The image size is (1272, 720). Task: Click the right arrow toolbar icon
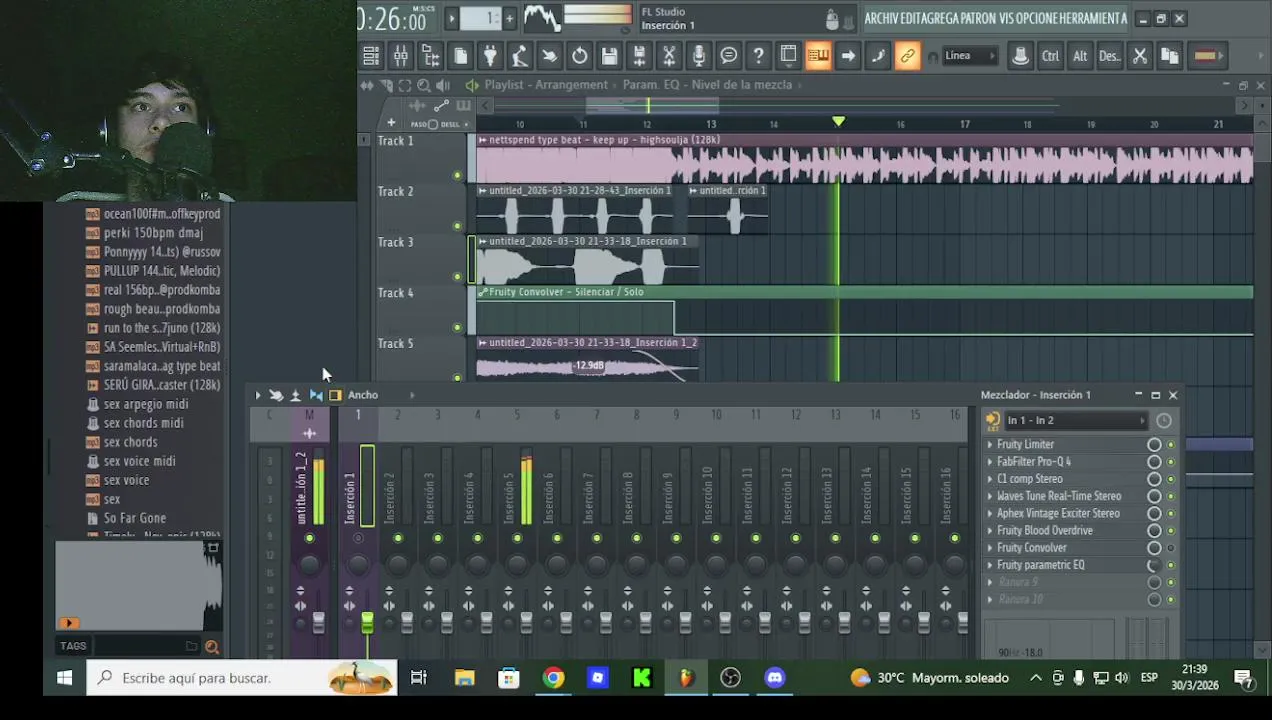tap(848, 56)
